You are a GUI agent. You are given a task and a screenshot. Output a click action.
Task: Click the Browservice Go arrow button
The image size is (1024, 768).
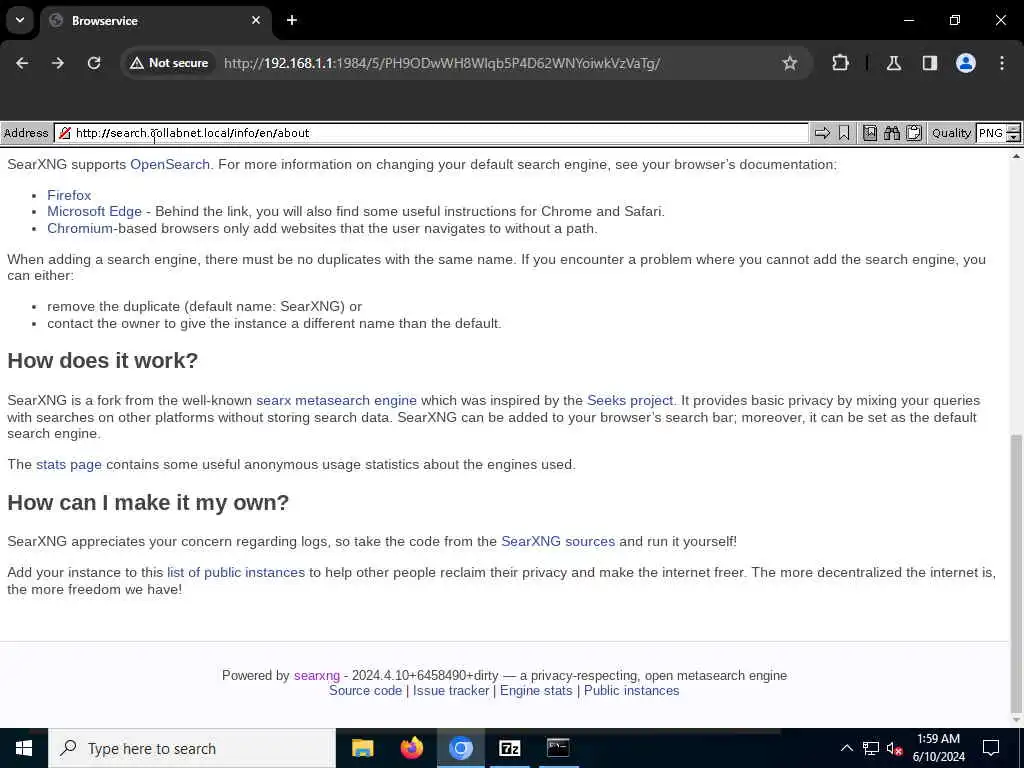(822, 133)
